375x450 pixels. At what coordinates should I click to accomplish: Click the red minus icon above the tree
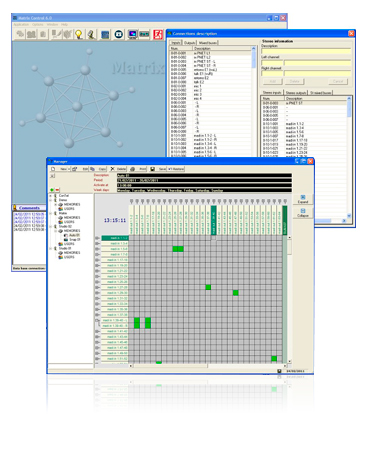(57, 190)
